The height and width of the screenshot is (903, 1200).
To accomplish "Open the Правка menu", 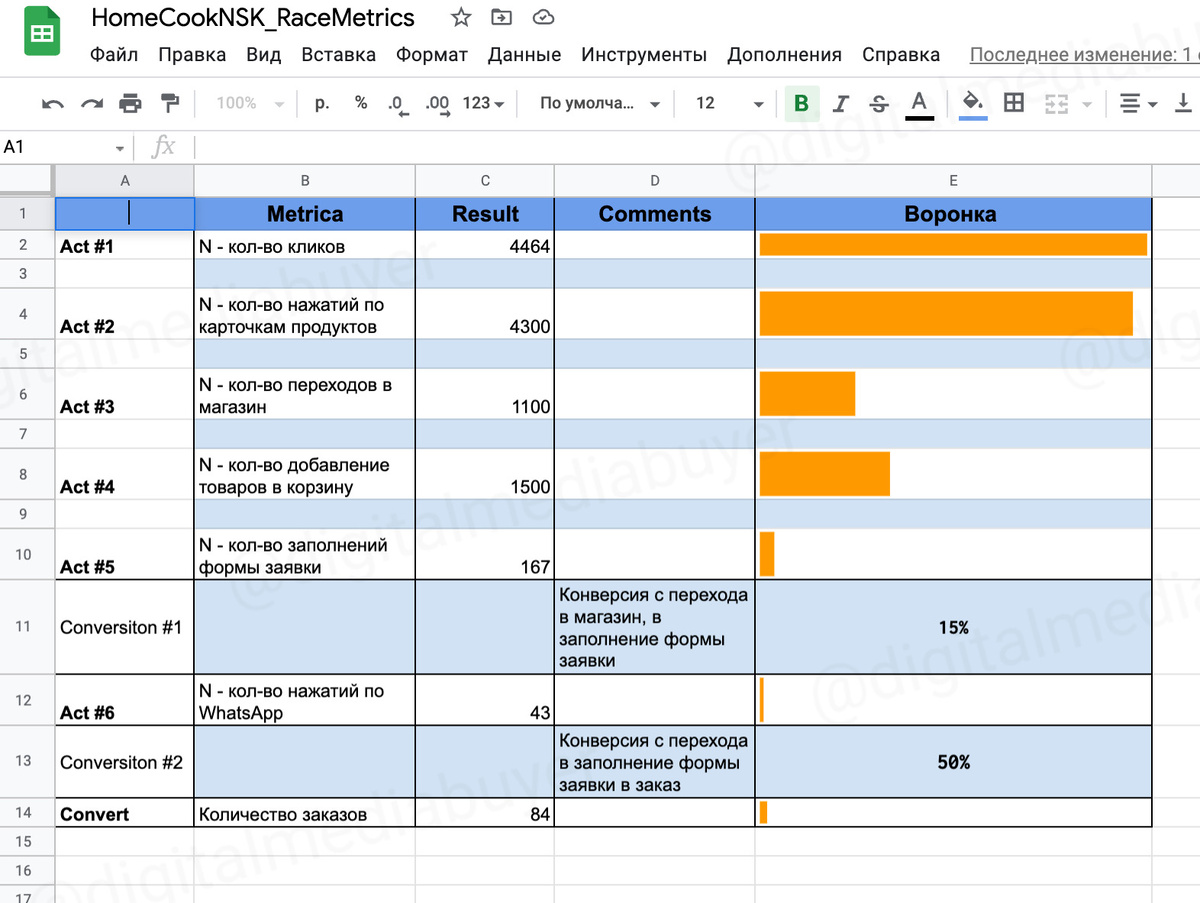I will [x=192, y=55].
